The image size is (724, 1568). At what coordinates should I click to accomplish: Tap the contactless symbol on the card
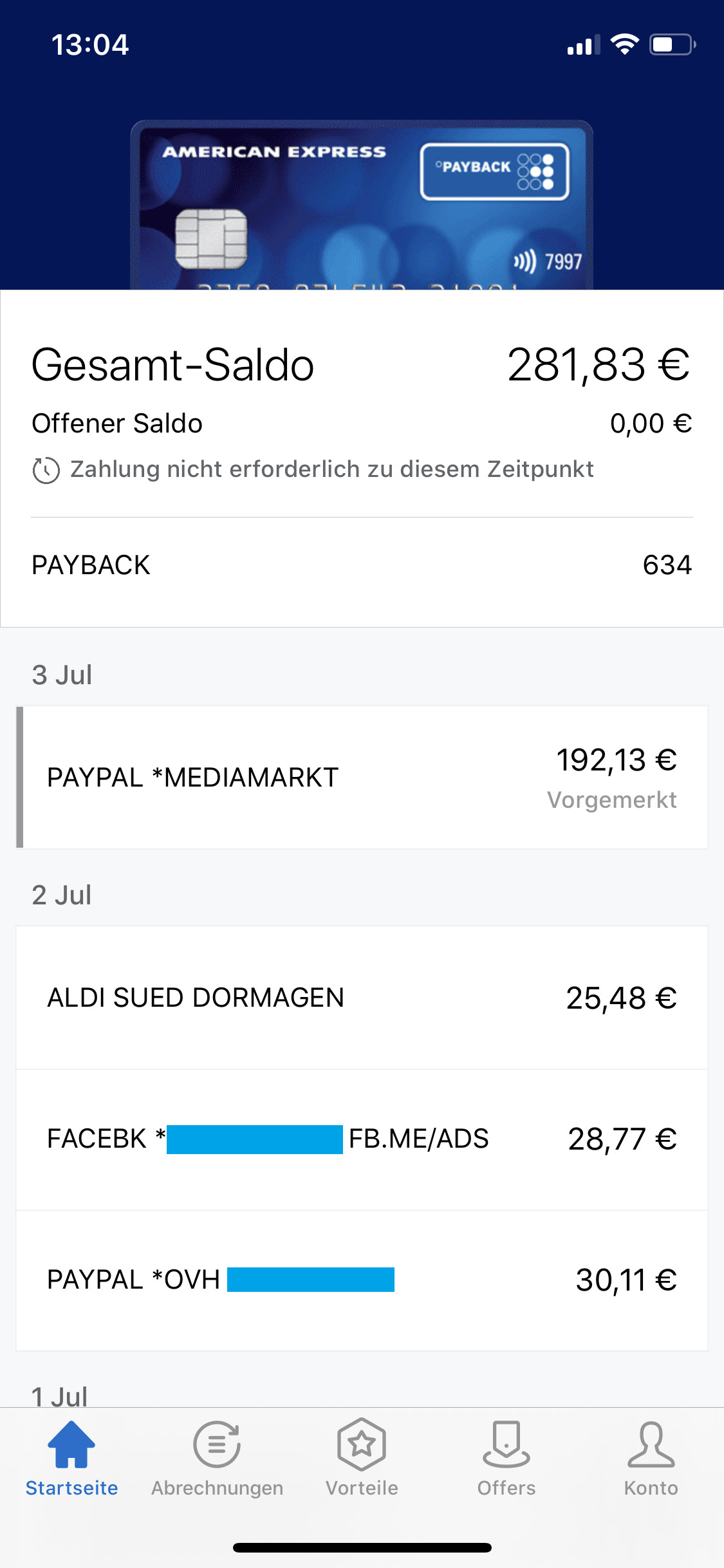[x=524, y=262]
